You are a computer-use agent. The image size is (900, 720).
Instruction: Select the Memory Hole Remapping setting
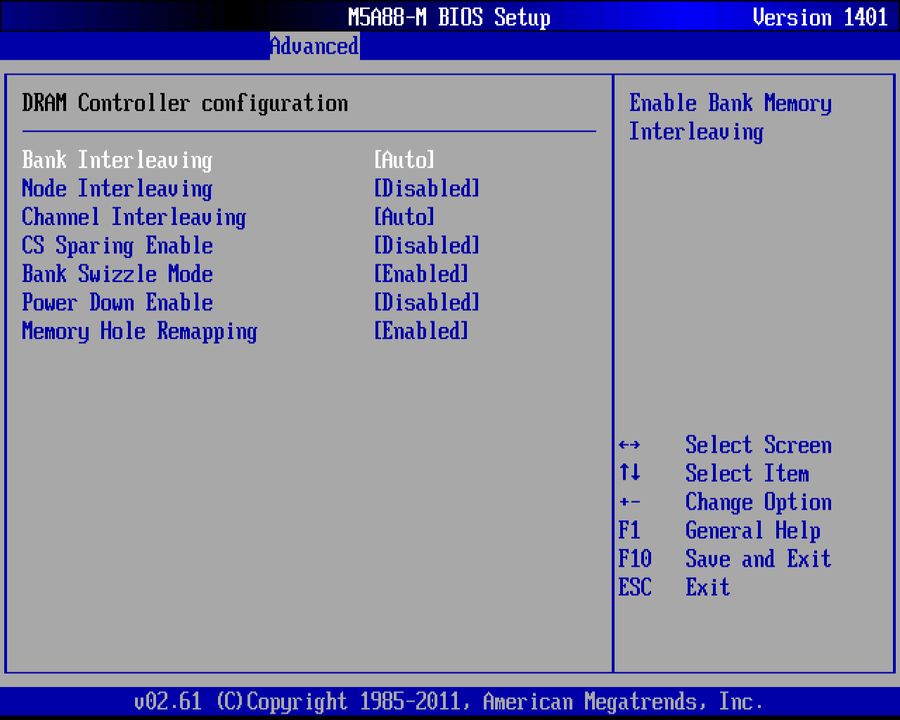(139, 332)
